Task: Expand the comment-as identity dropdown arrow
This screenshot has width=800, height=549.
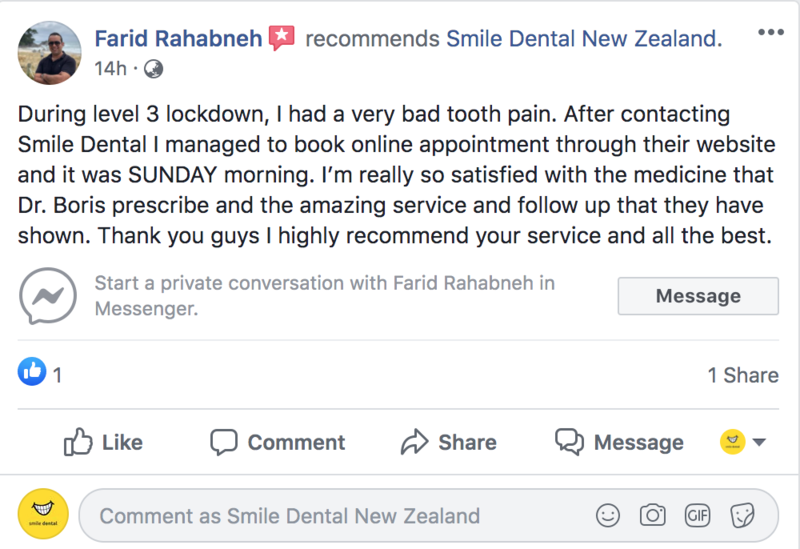Action: [x=758, y=442]
